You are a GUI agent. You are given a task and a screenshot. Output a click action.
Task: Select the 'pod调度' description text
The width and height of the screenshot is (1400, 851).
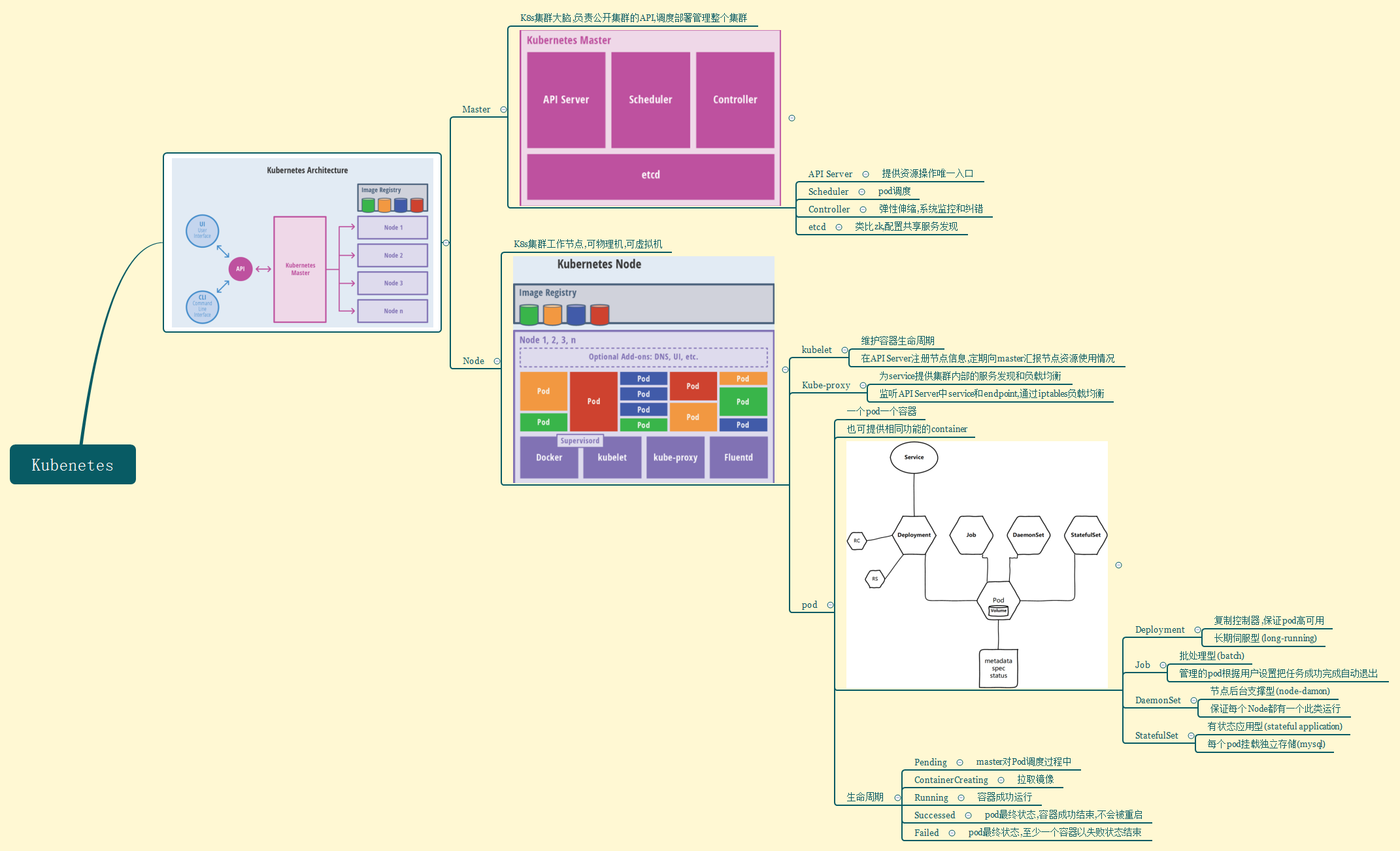click(894, 192)
